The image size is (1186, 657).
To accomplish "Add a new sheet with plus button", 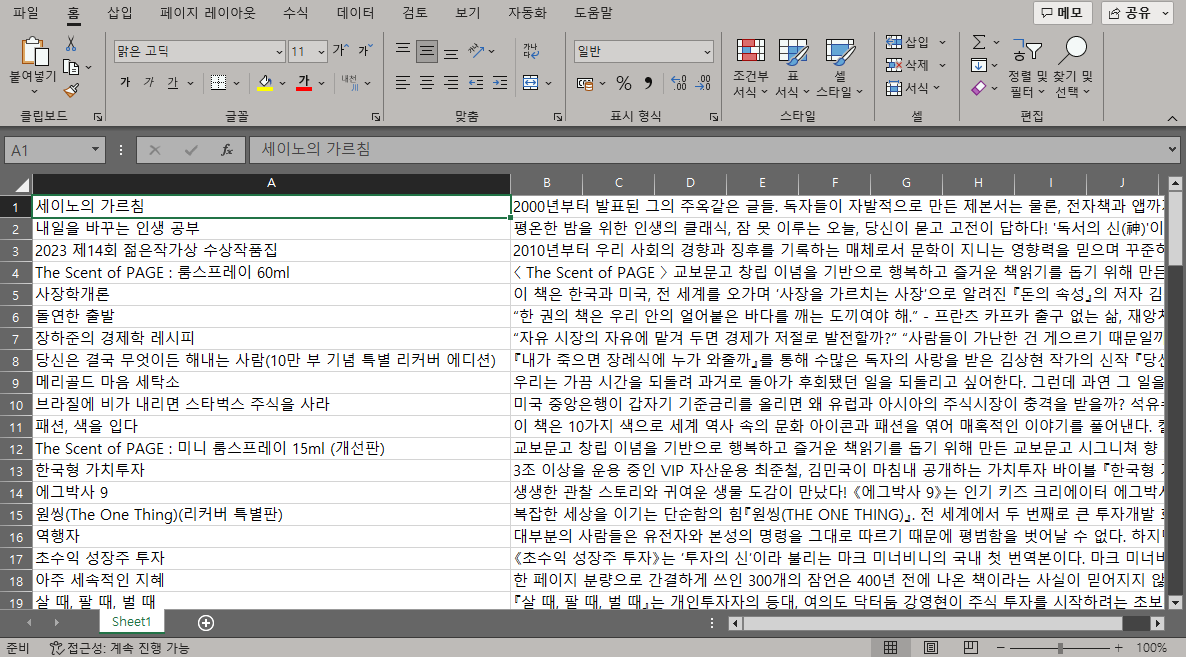I will pos(206,622).
